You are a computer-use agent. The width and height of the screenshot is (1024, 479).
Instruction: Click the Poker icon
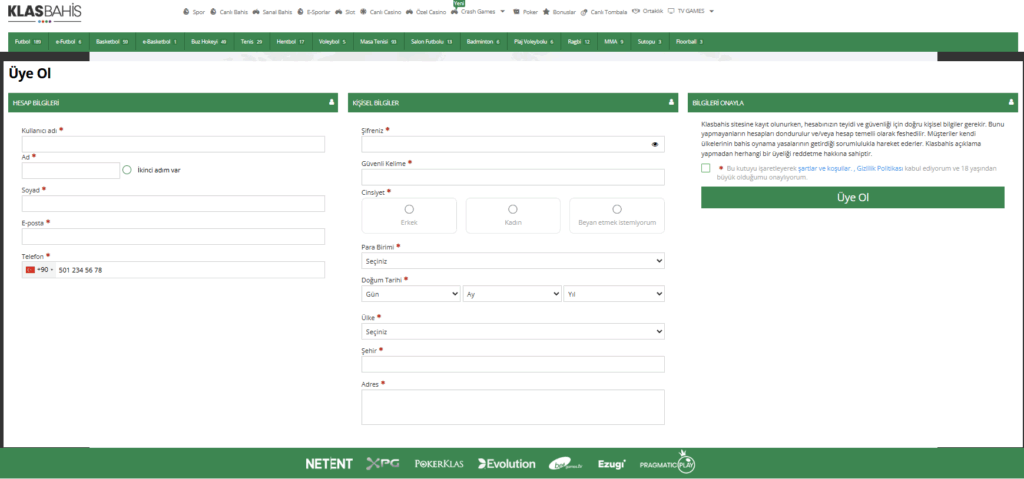(x=517, y=12)
